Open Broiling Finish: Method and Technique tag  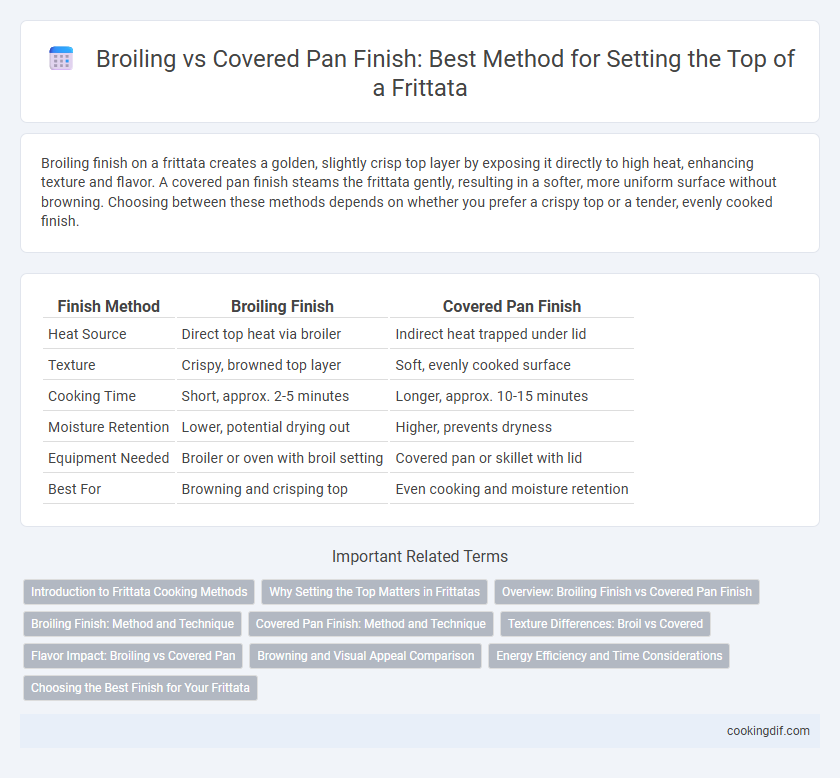[132, 624]
